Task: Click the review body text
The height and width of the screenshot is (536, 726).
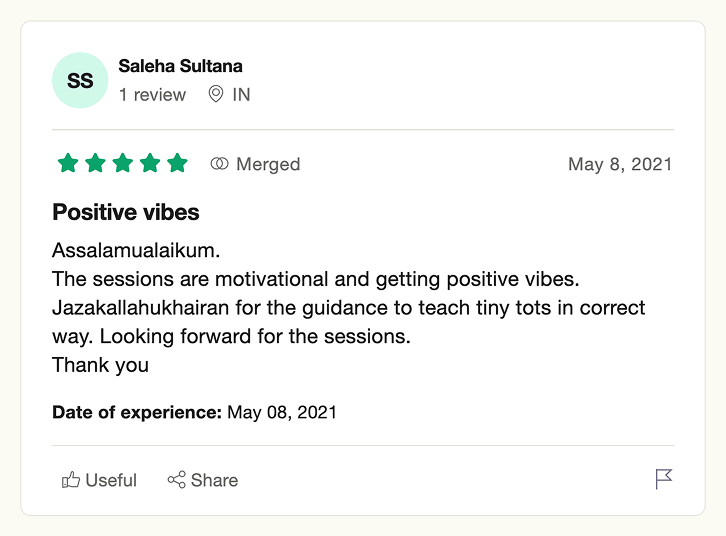Action: 348,307
